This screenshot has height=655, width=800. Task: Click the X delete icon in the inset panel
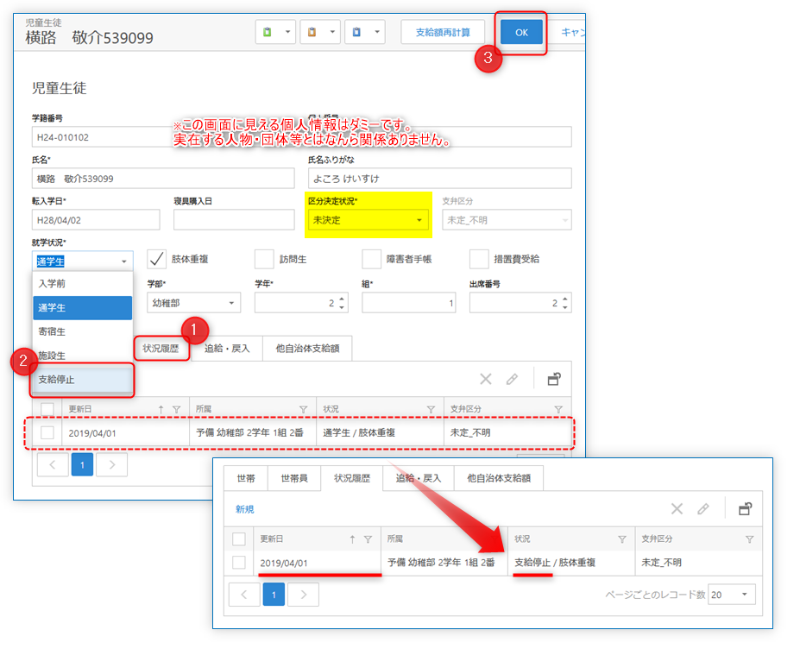677,509
